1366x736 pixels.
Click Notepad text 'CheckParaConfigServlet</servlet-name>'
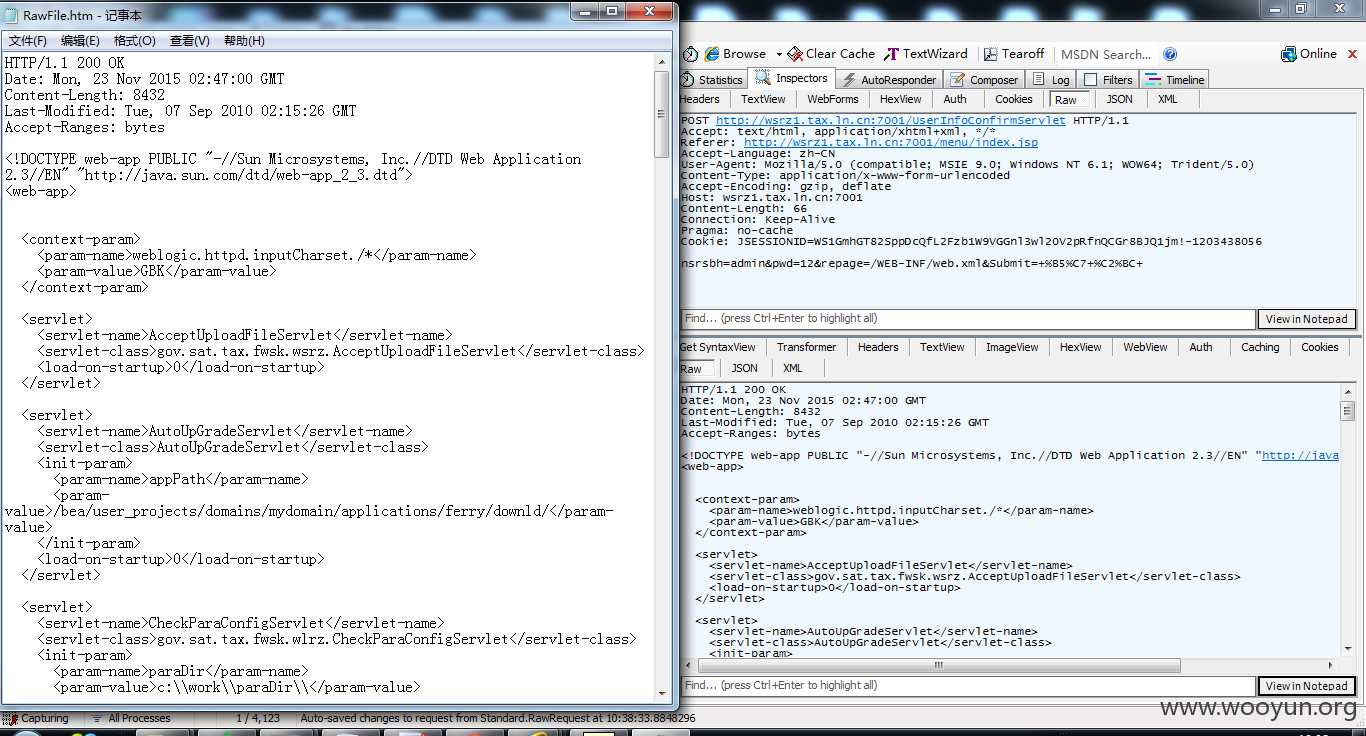pyautogui.click(x=295, y=623)
